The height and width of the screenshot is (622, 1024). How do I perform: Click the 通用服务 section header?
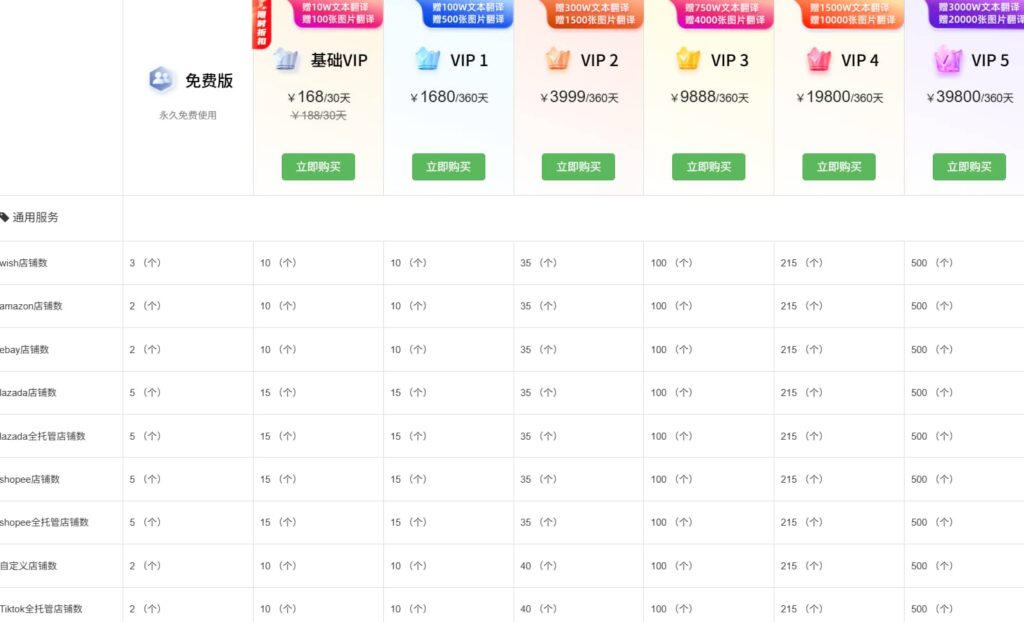(x=35, y=217)
